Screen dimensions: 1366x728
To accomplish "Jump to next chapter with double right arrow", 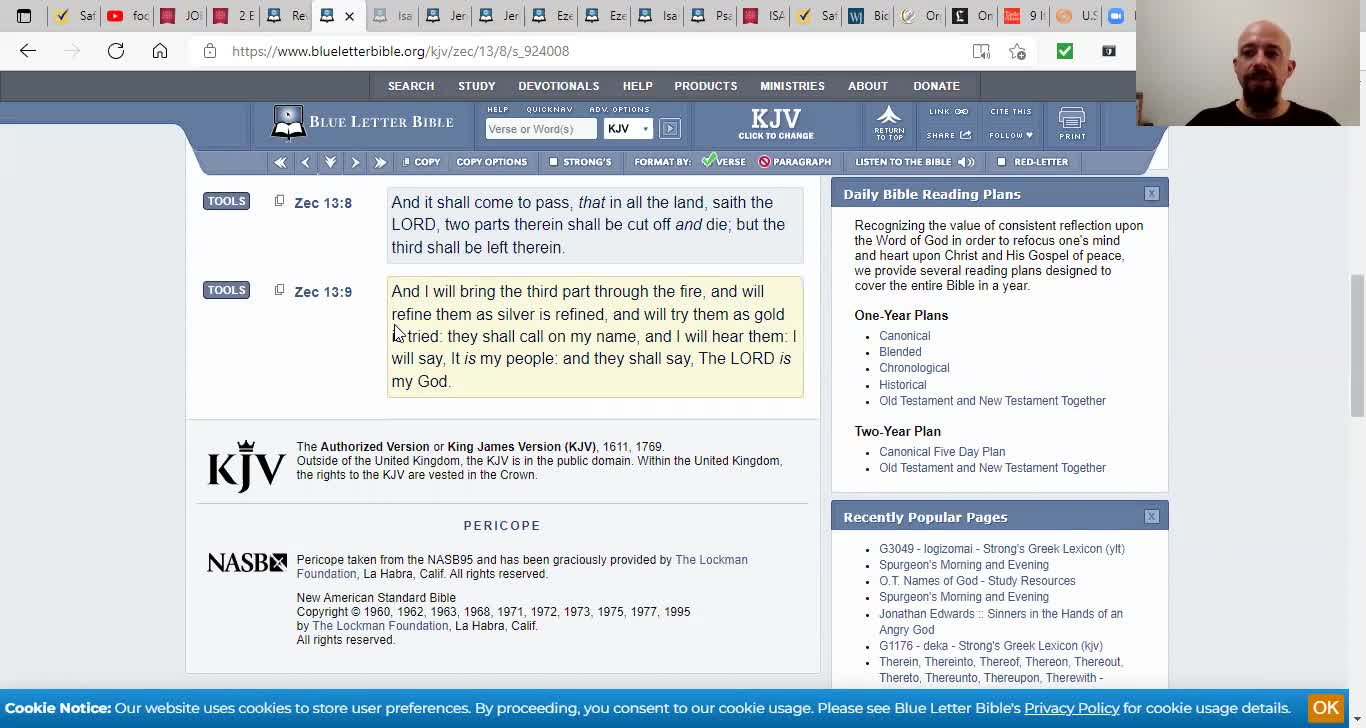I will point(380,162).
